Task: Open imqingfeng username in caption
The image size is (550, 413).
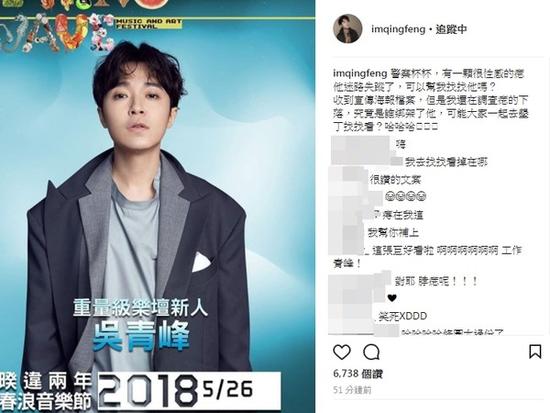Action: 360,74
